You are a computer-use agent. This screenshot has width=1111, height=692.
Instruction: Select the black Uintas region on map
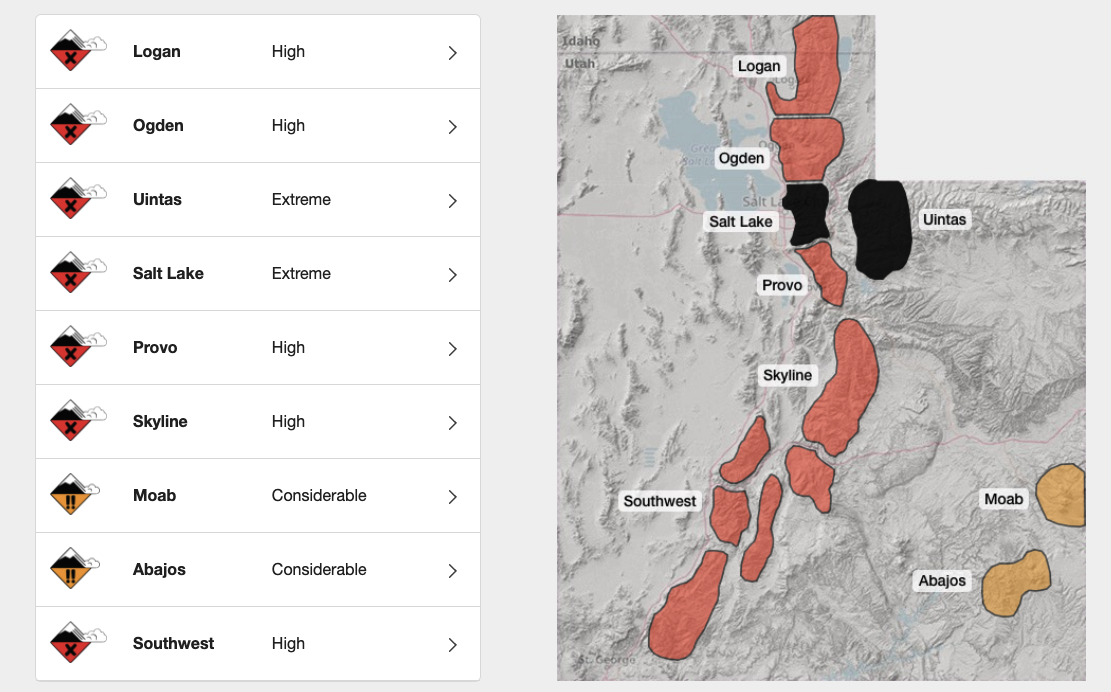tap(880, 228)
